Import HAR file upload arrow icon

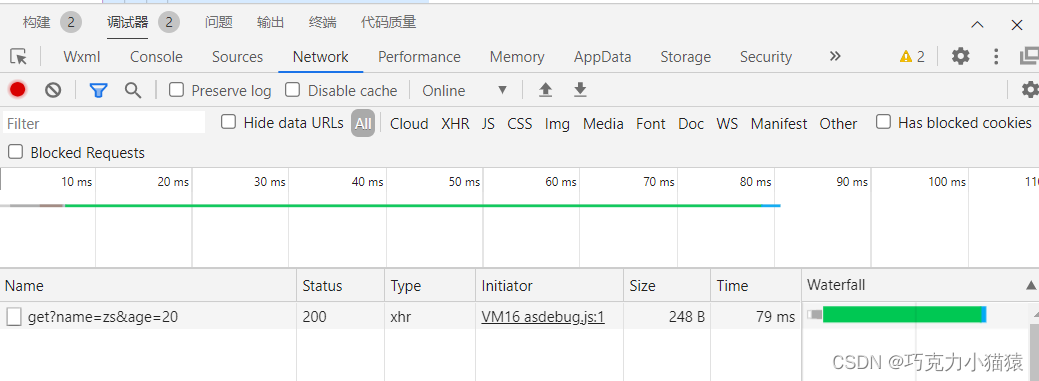(545, 90)
